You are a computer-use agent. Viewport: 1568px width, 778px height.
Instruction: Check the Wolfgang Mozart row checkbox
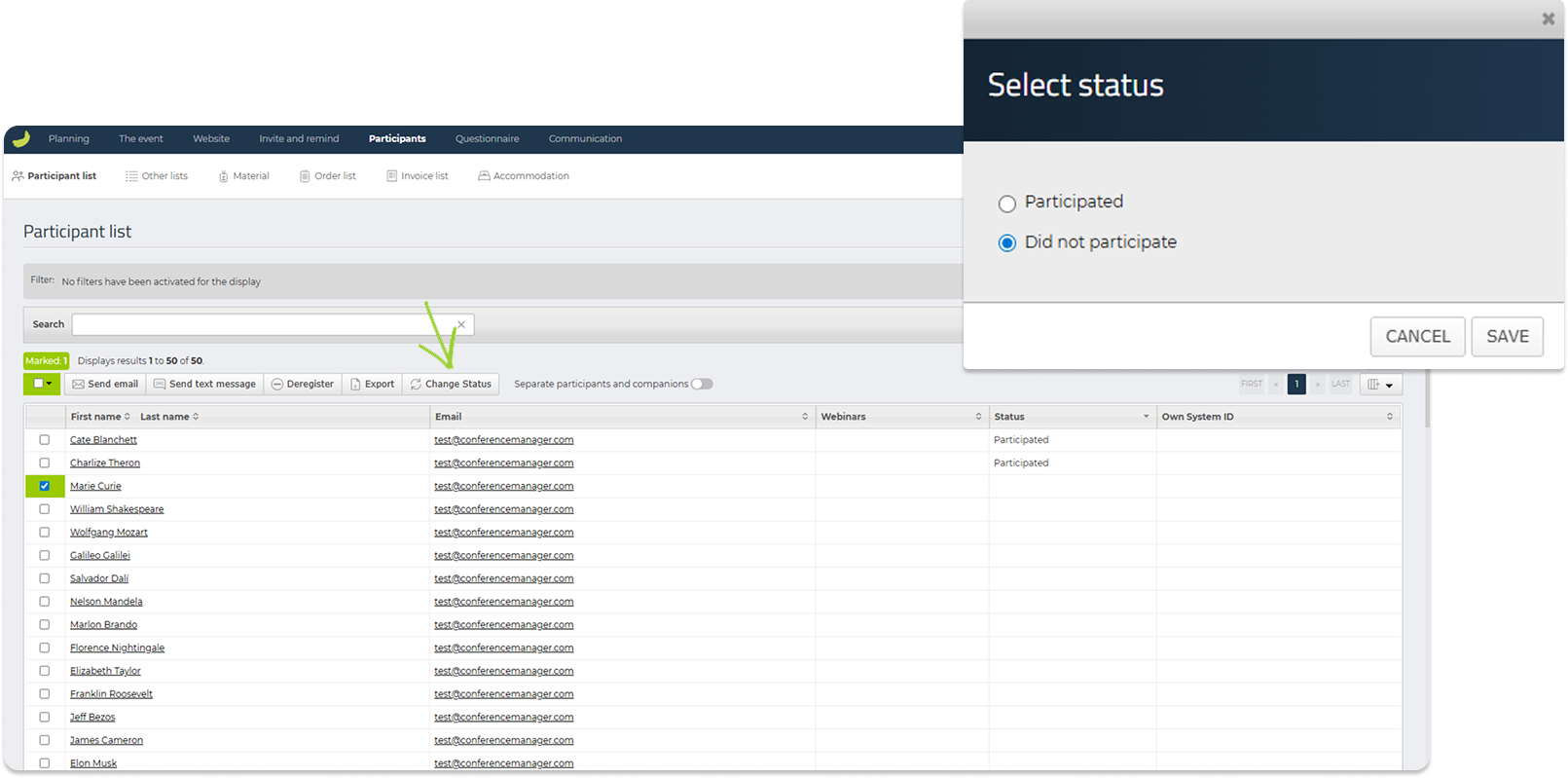[x=45, y=533]
